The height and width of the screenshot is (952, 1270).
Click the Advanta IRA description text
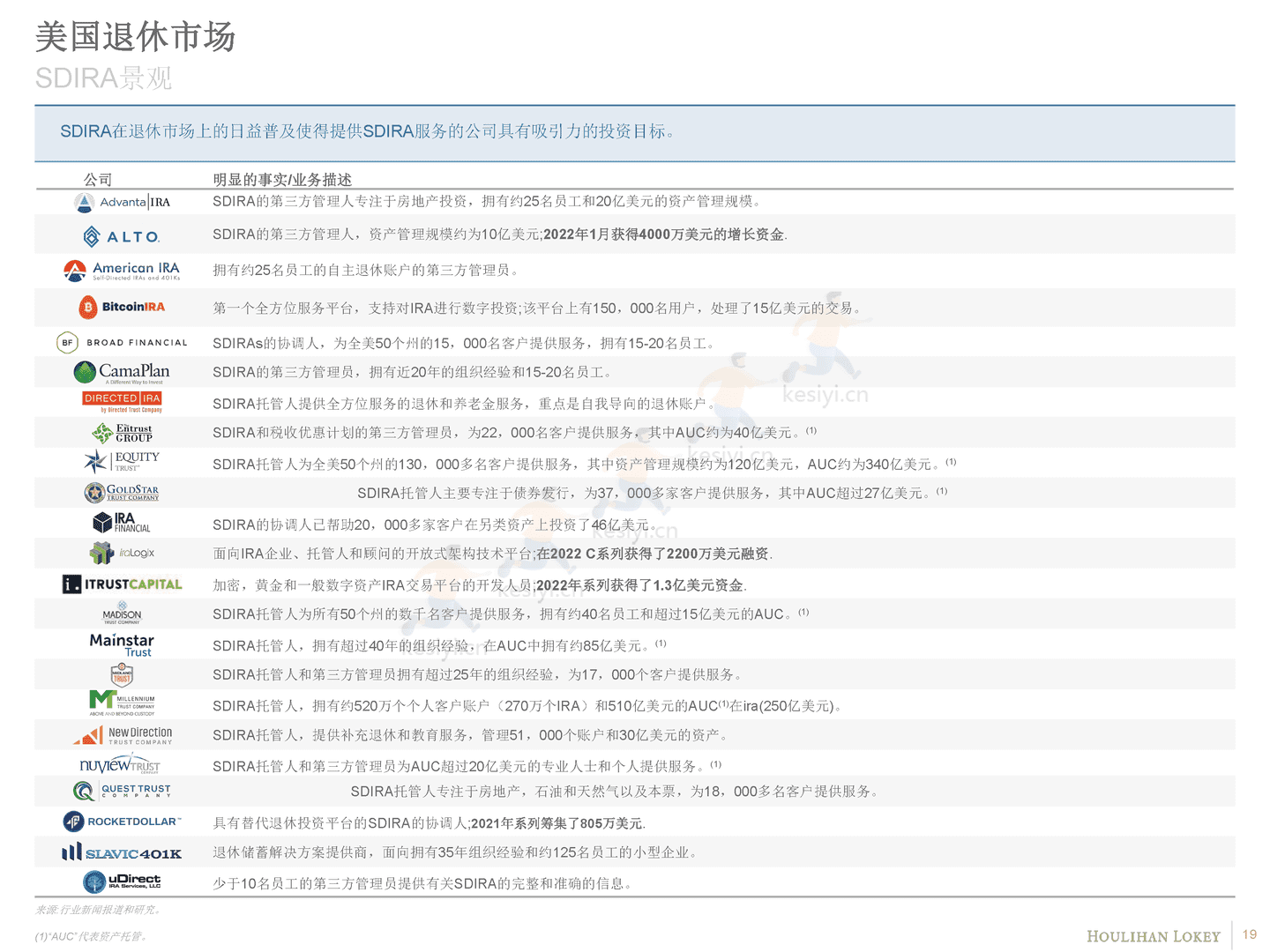pos(487,201)
